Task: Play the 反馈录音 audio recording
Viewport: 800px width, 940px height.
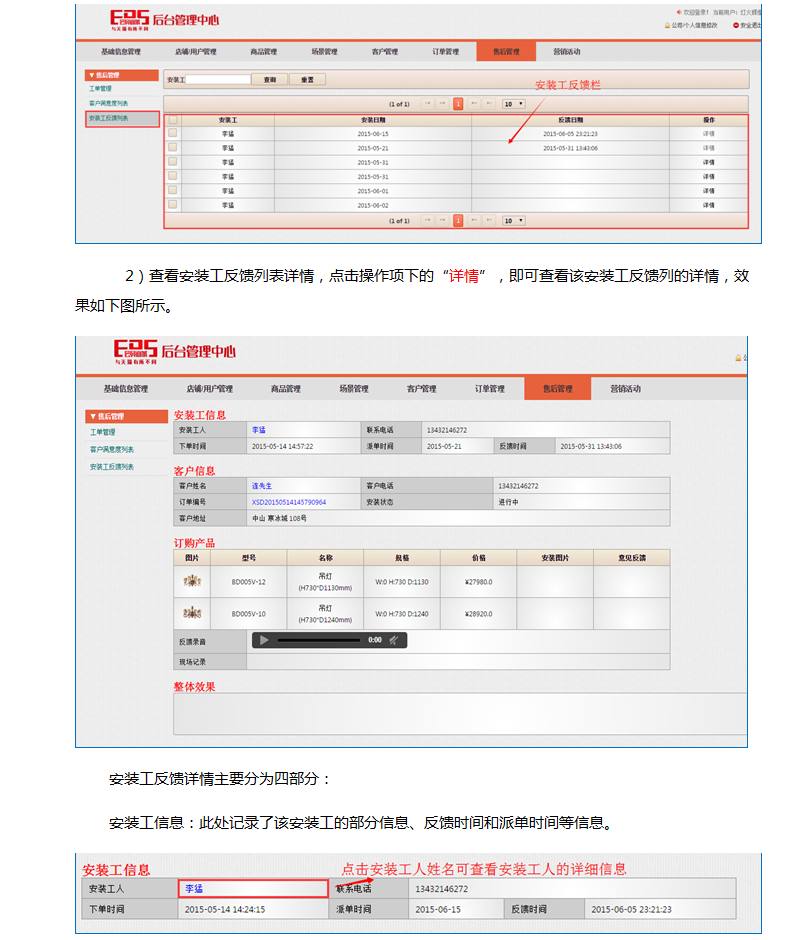Action: pos(264,640)
